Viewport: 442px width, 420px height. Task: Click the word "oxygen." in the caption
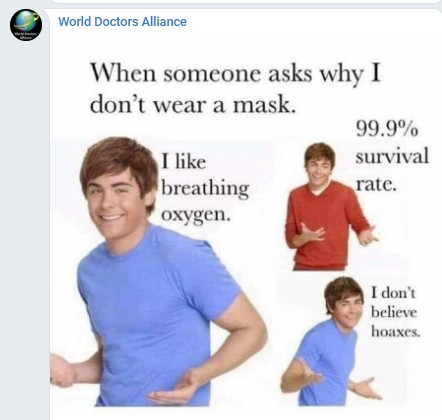coord(196,215)
